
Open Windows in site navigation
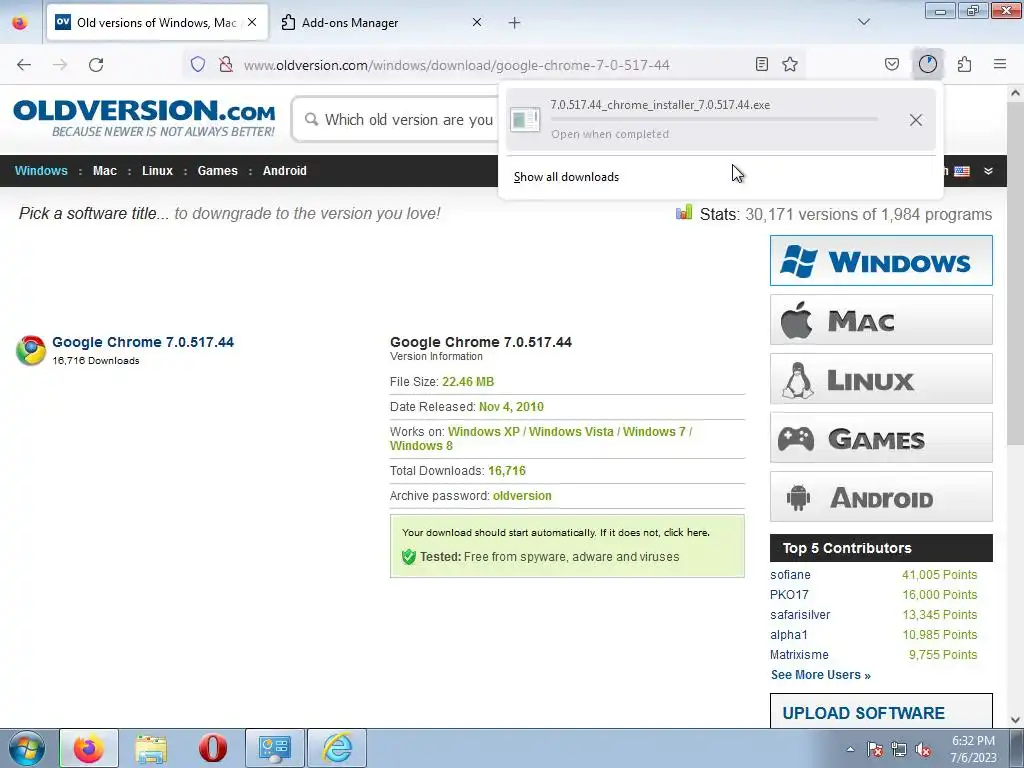point(41,170)
